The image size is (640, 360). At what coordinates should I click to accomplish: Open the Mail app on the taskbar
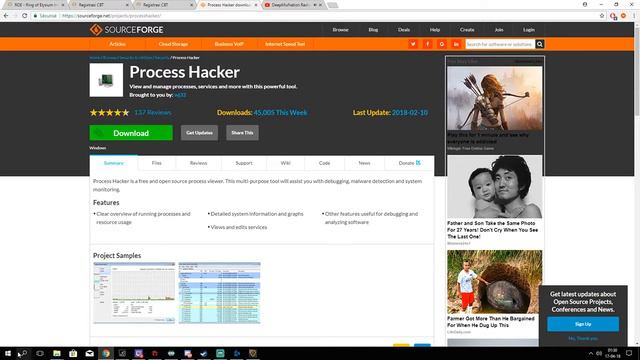(89, 353)
